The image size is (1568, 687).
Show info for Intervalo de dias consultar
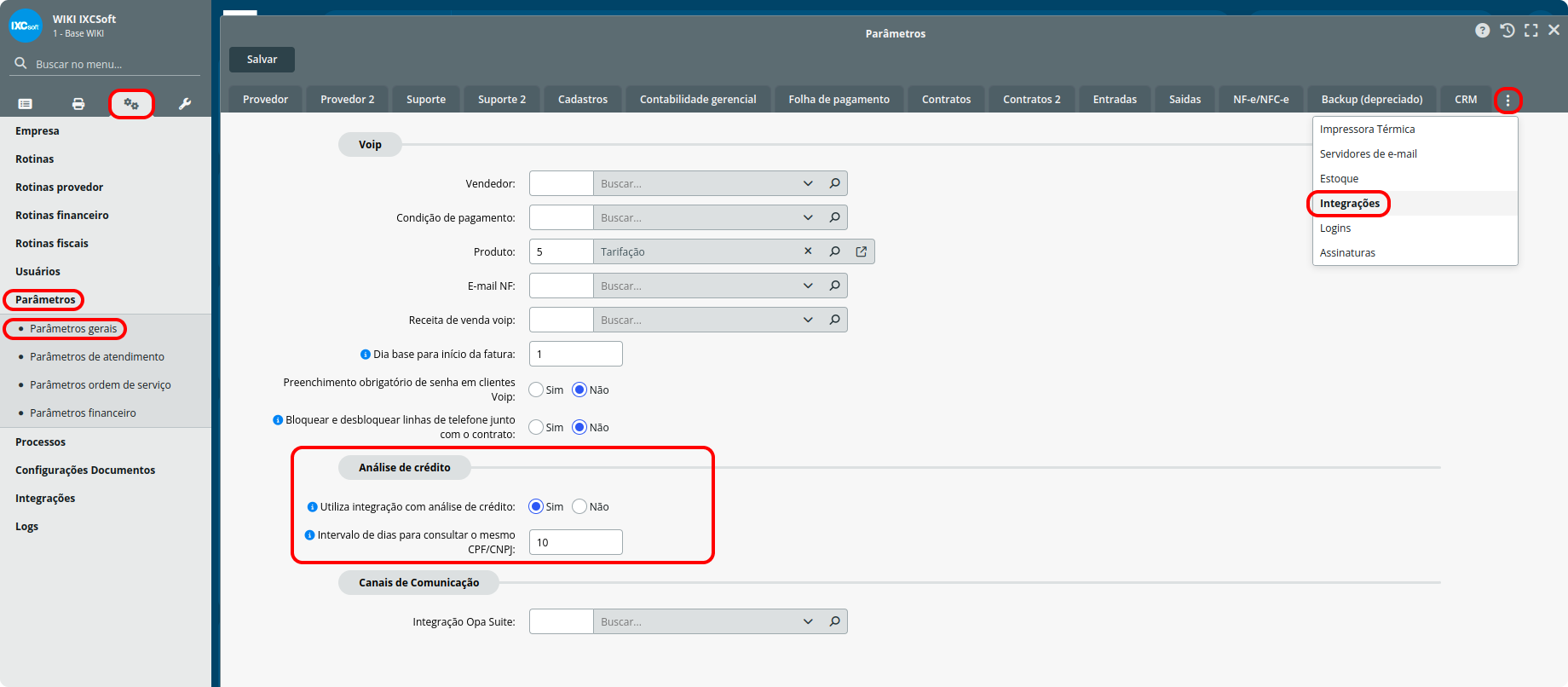tap(310, 535)
